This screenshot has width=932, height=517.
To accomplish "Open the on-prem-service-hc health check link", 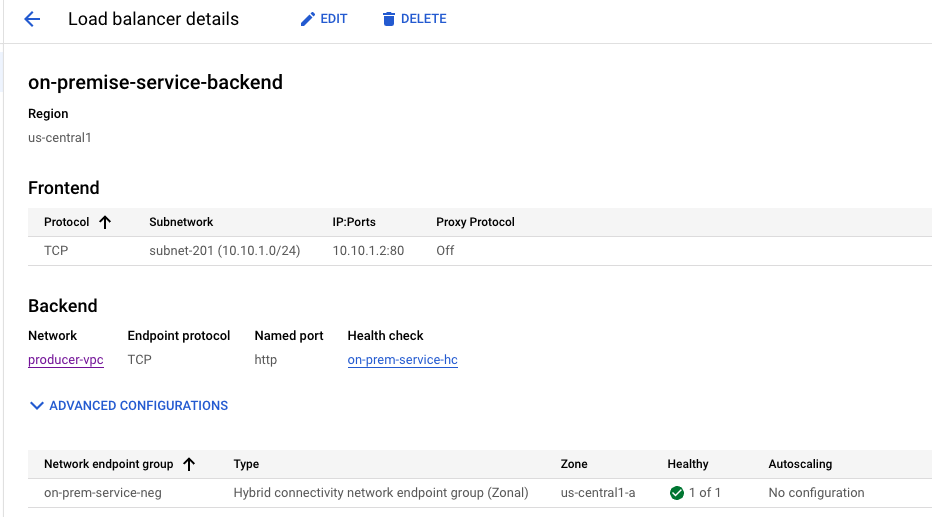I will click(x=403, y=360).
